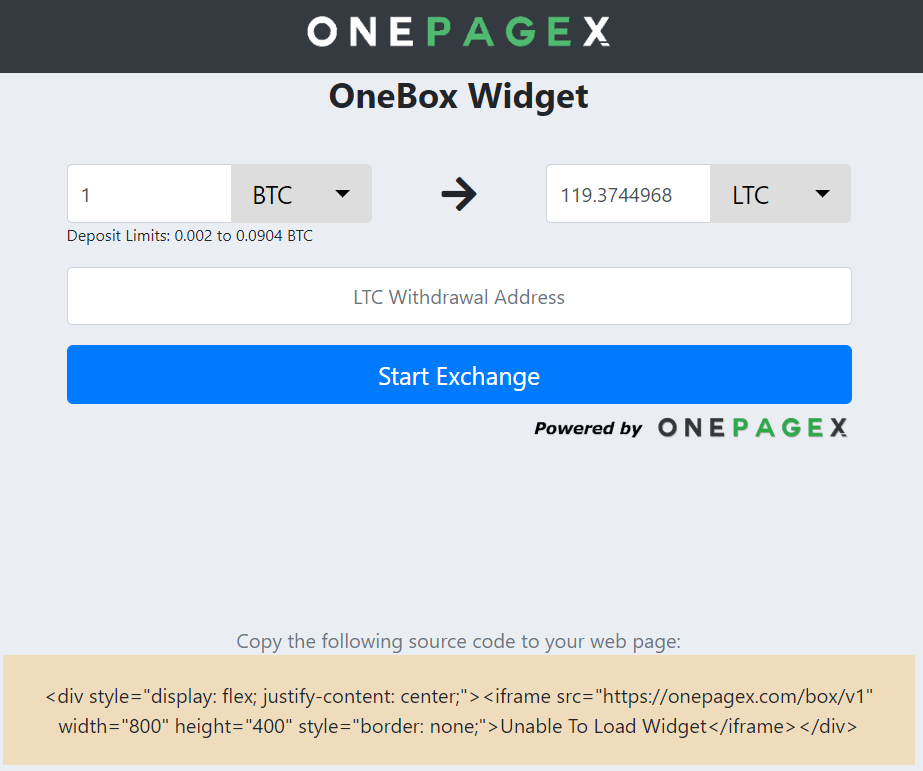This screenshot has width=923, height=771.
Task: Click the Copy the following source code label
Action: tap(459, 641)
